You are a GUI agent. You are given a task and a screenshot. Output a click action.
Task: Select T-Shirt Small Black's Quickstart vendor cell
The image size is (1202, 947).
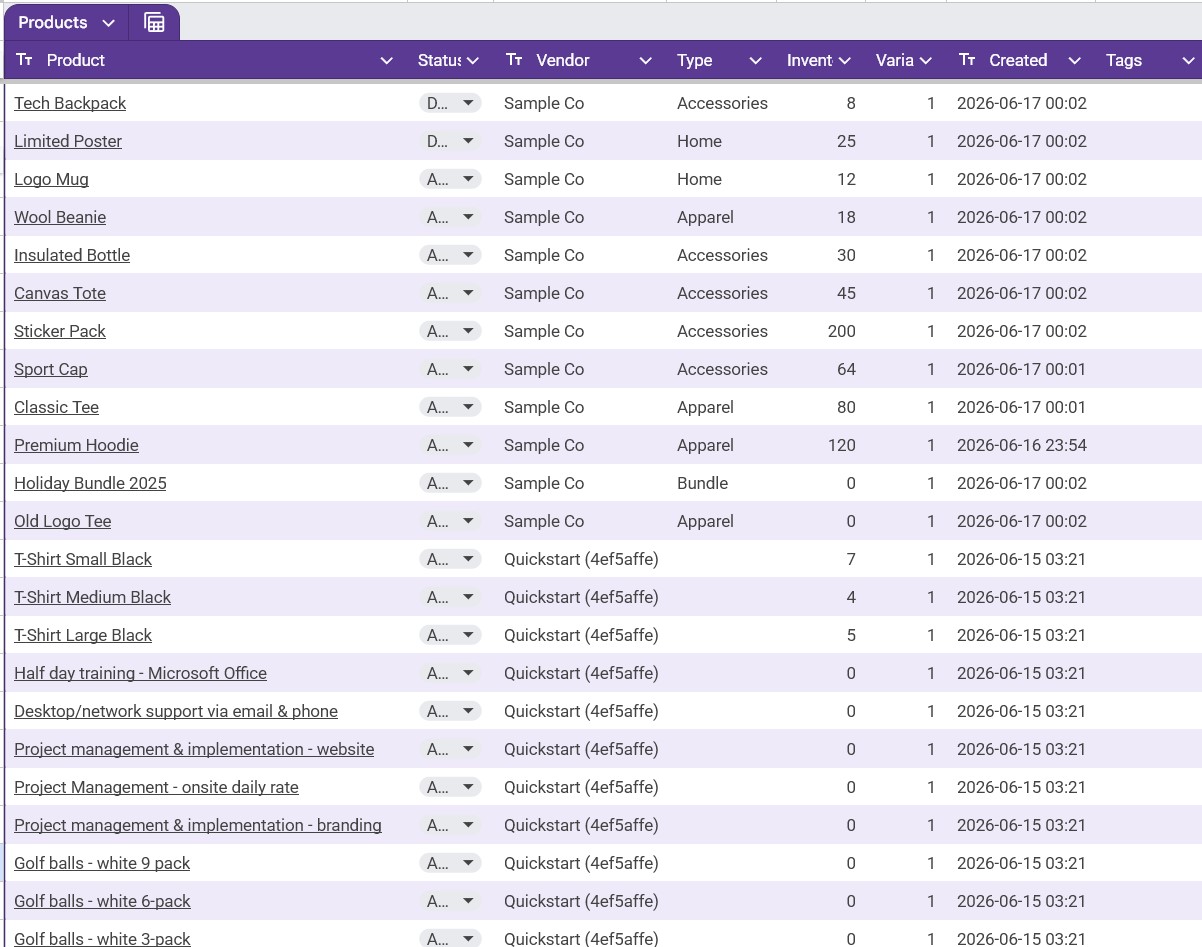(580, 559)
